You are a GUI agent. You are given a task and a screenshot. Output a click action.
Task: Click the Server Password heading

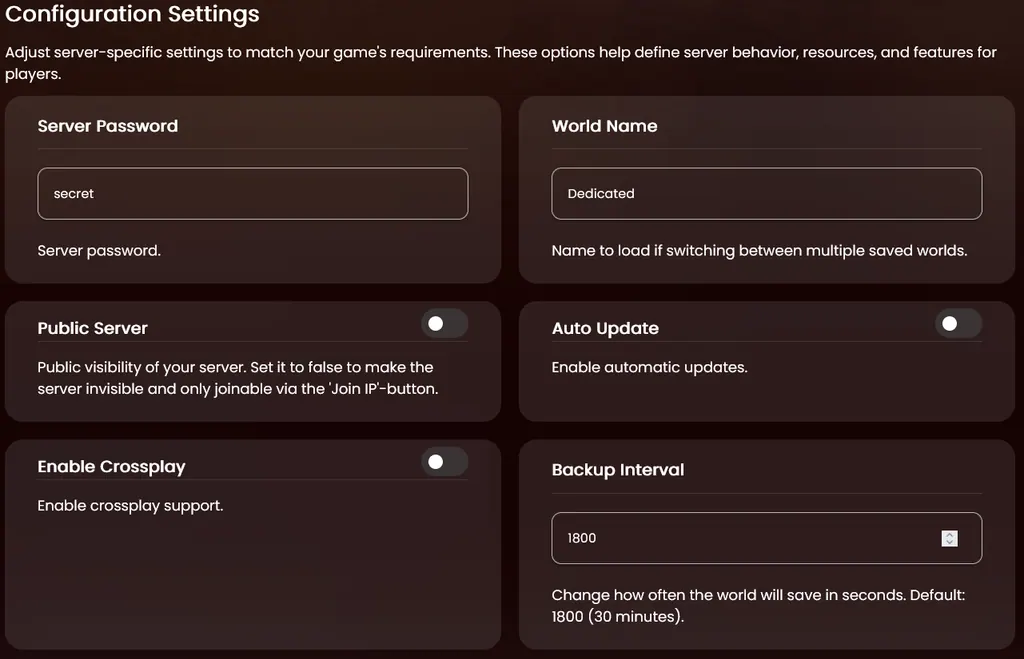pos(108,126)
